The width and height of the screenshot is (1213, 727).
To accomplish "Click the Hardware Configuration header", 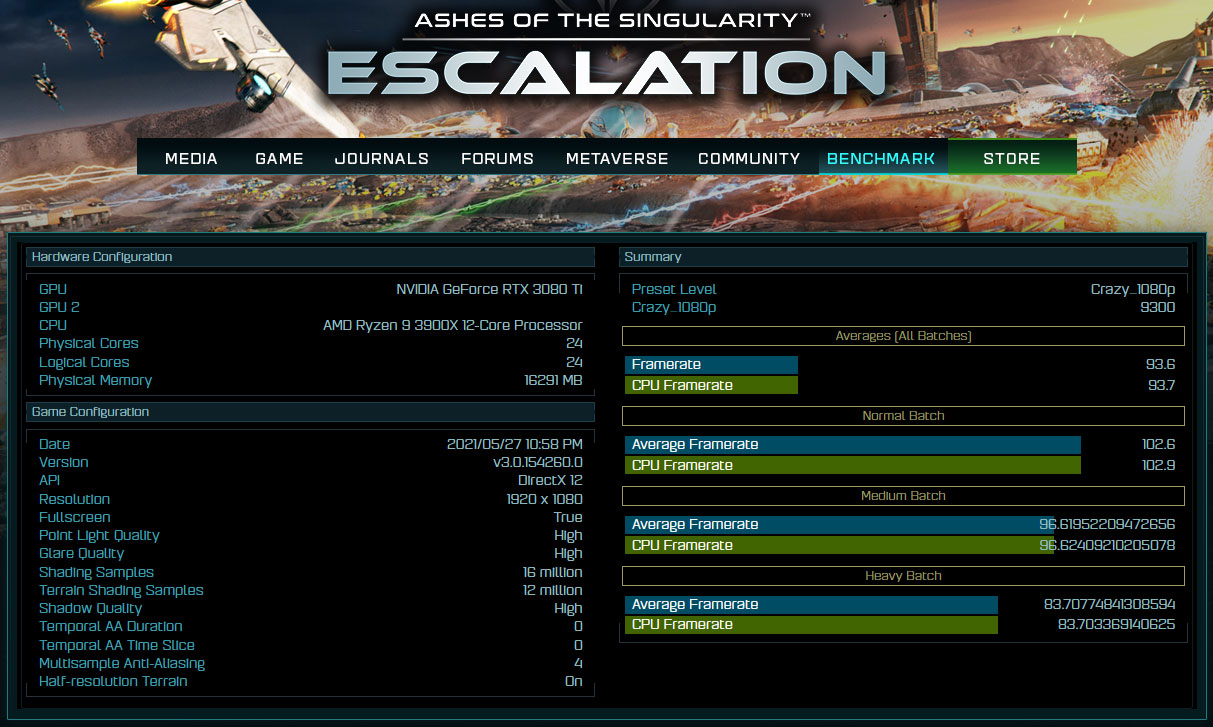I will [x=310, y=257].
